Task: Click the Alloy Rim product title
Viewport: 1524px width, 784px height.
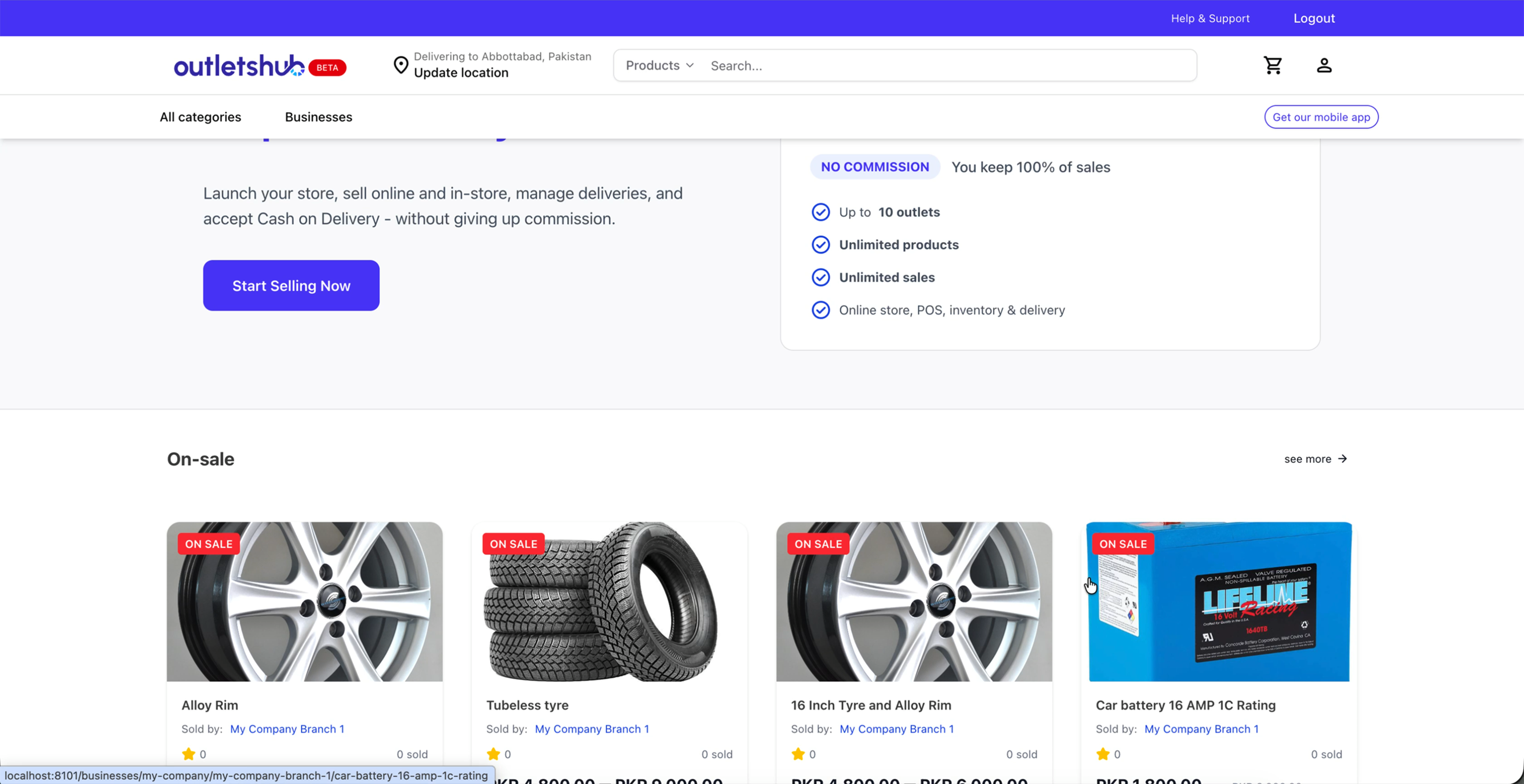Action: 210,706
